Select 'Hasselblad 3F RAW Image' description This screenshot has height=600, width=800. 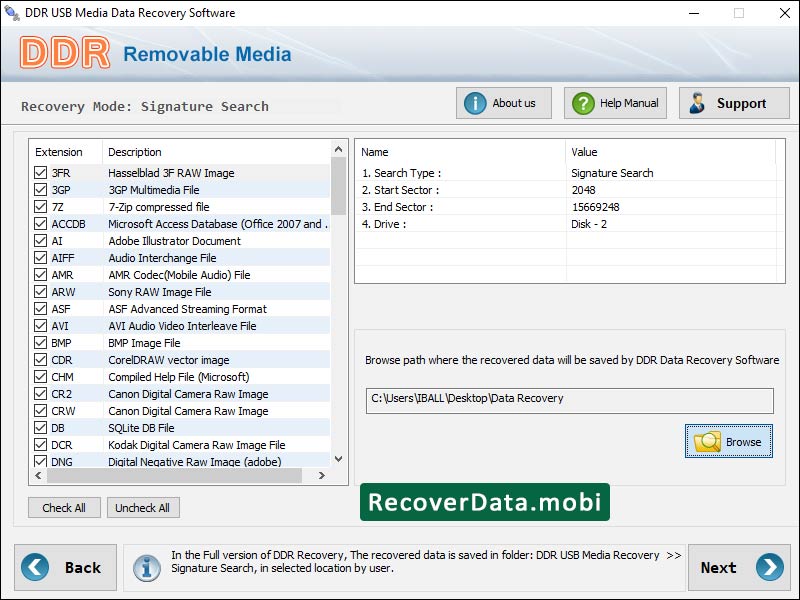[171, 173]
